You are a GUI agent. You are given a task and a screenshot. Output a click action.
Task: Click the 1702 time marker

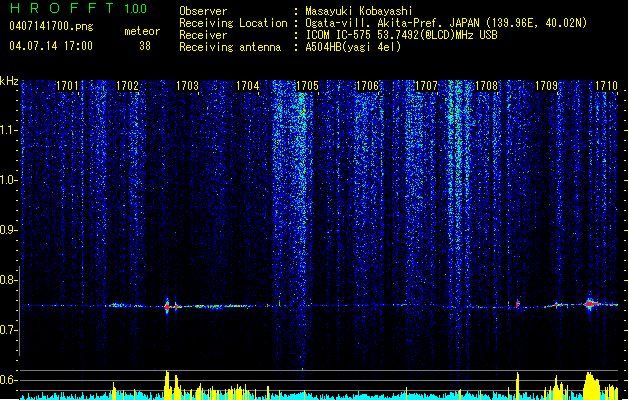(127, 86)
